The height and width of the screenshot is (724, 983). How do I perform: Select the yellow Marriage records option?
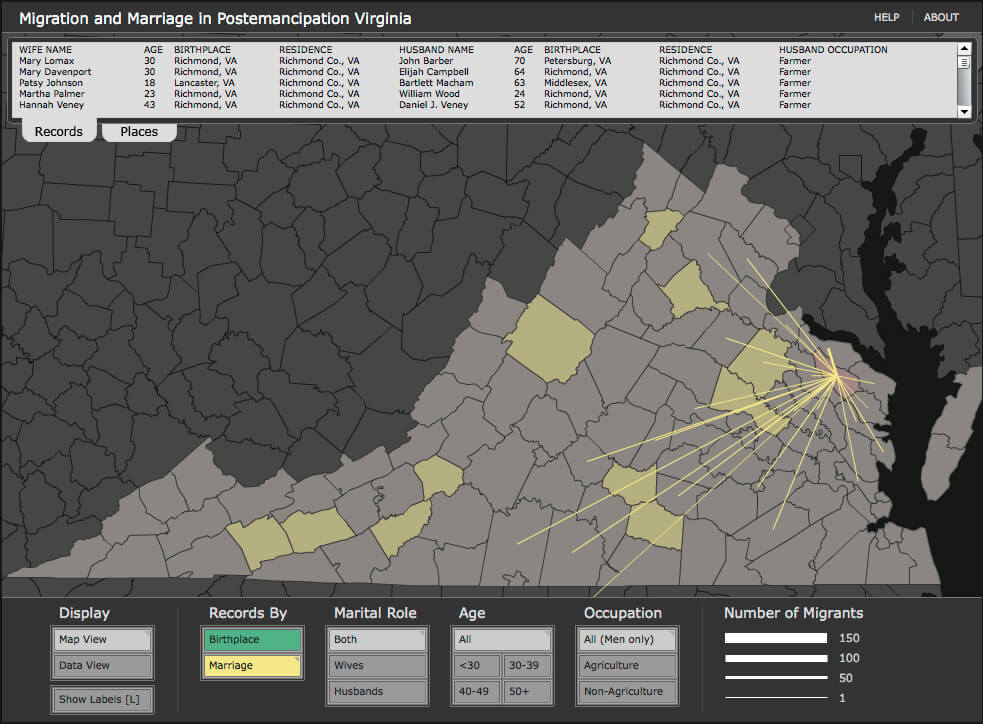(252, 666)
